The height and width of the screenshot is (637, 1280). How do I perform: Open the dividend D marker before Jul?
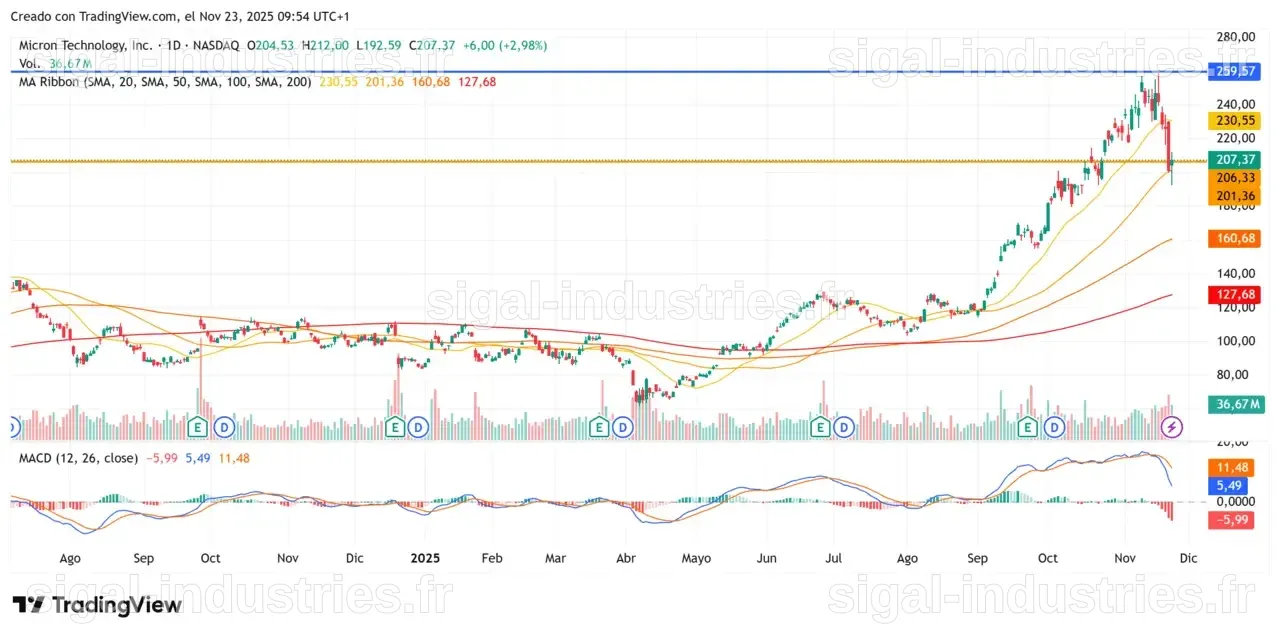(x=845, y=427)
